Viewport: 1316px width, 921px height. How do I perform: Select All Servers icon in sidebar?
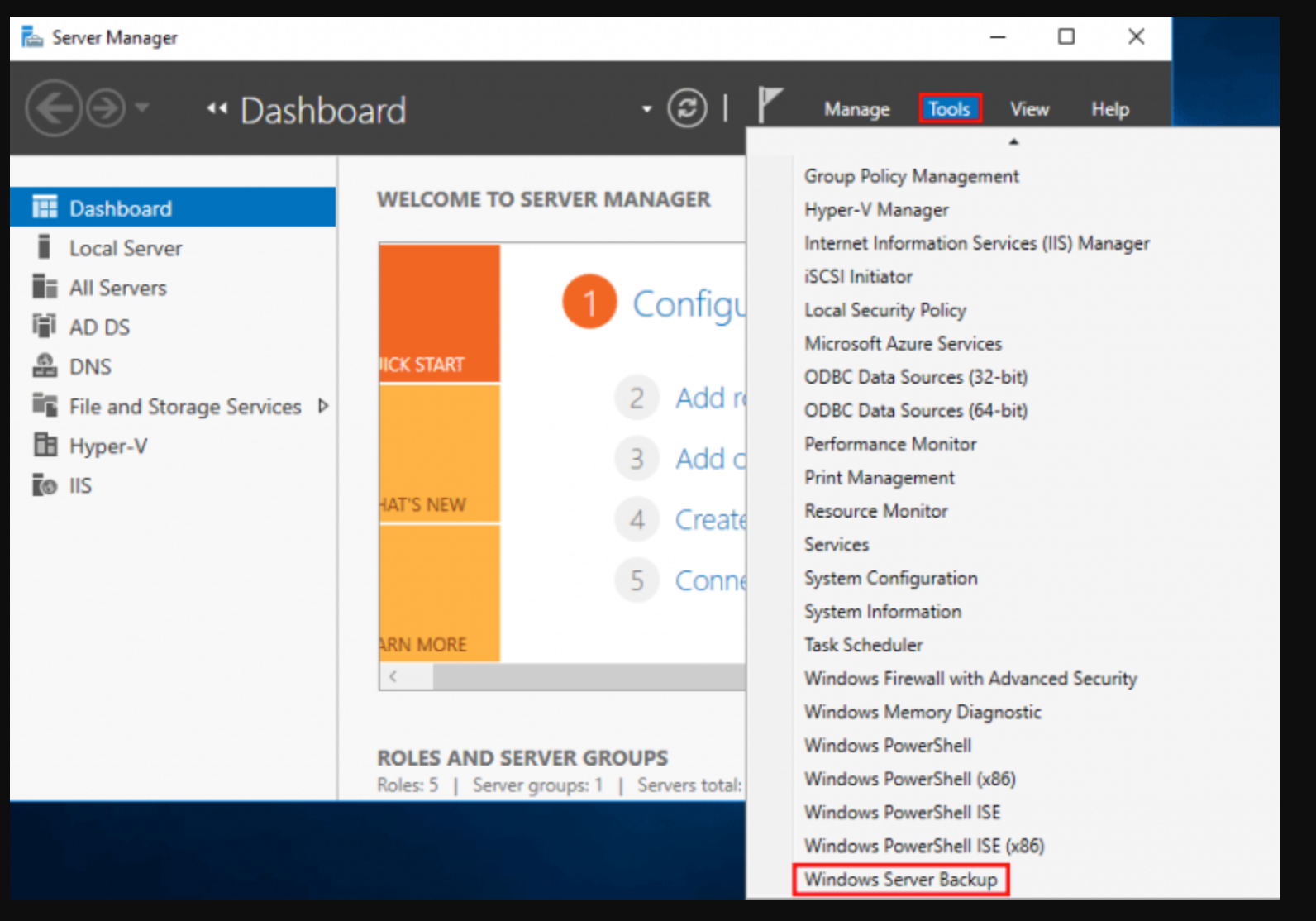[x=45, y=286]
